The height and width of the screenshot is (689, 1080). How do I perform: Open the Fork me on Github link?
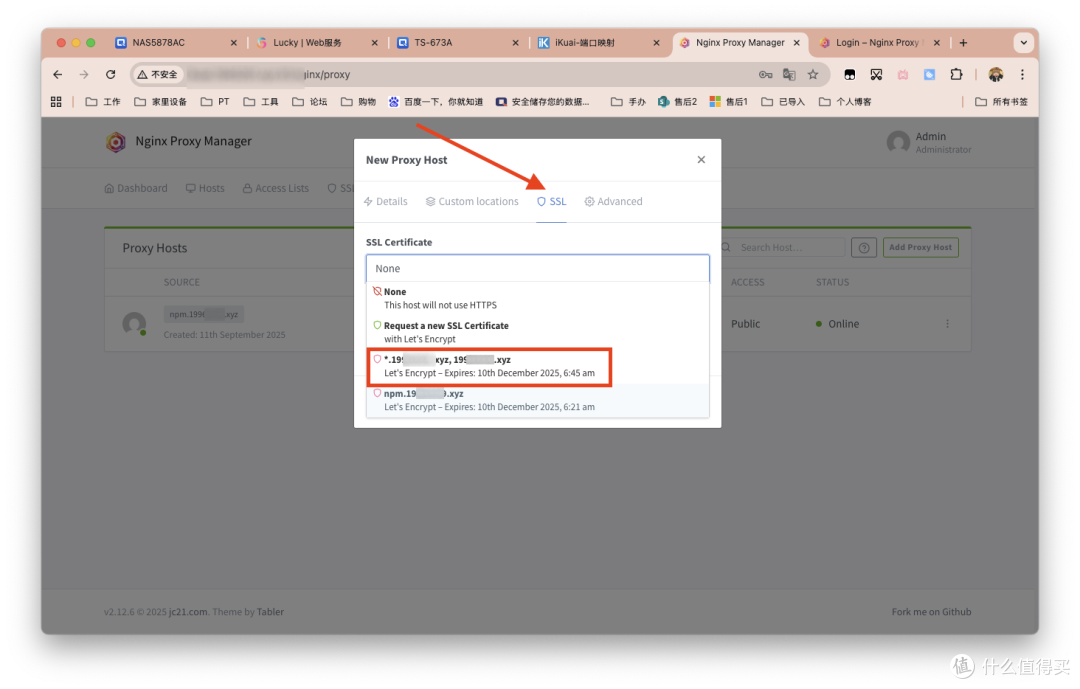coord(931,612)
